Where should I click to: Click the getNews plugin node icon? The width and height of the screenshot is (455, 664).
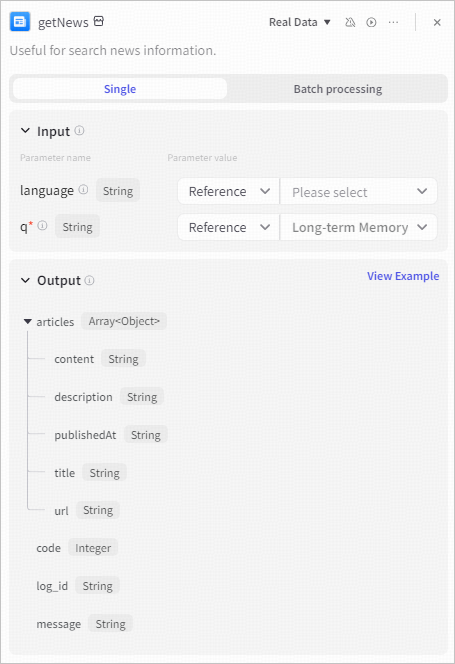(20, 22)
